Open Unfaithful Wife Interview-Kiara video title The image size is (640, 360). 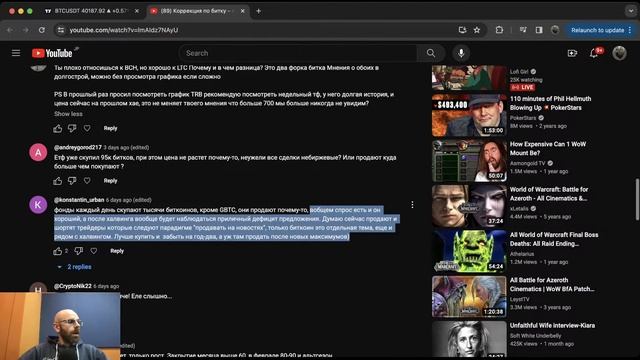[x=552, y=325]
